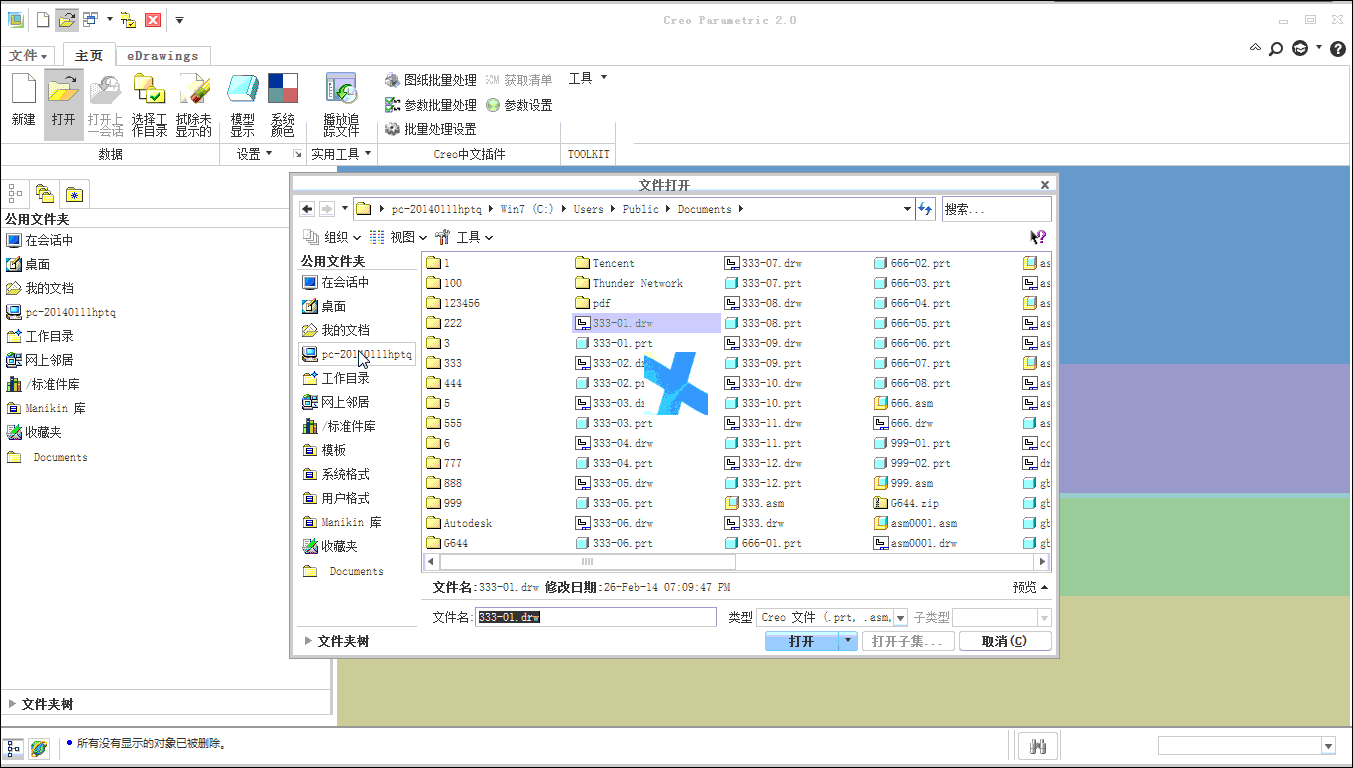The image size is (1353, 768).
Task: Click the 拭除未显示的 ribbon icon
Action: point(194,104)
